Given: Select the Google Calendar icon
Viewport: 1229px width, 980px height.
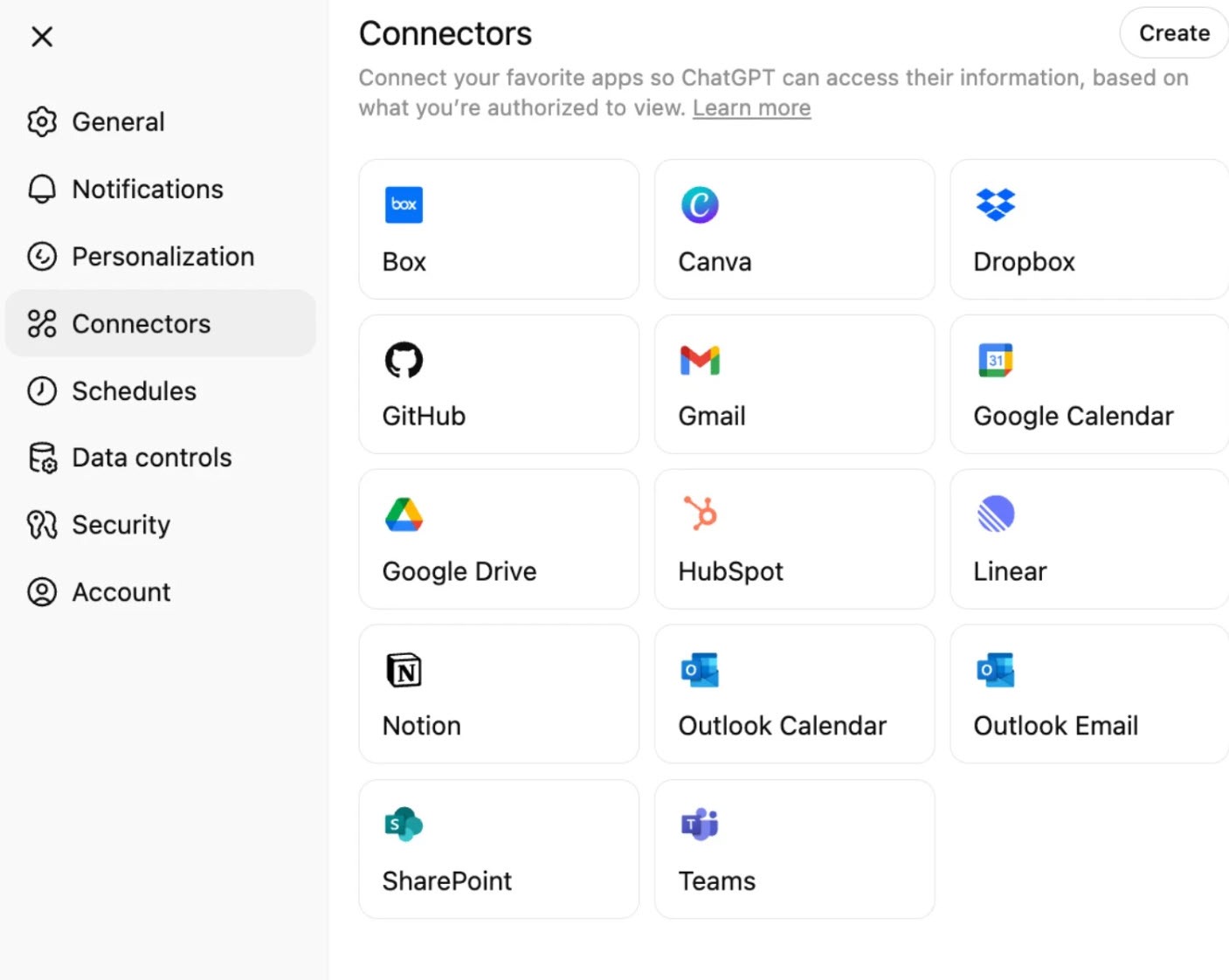Looking at the screenshot, I should click(996, 360).
